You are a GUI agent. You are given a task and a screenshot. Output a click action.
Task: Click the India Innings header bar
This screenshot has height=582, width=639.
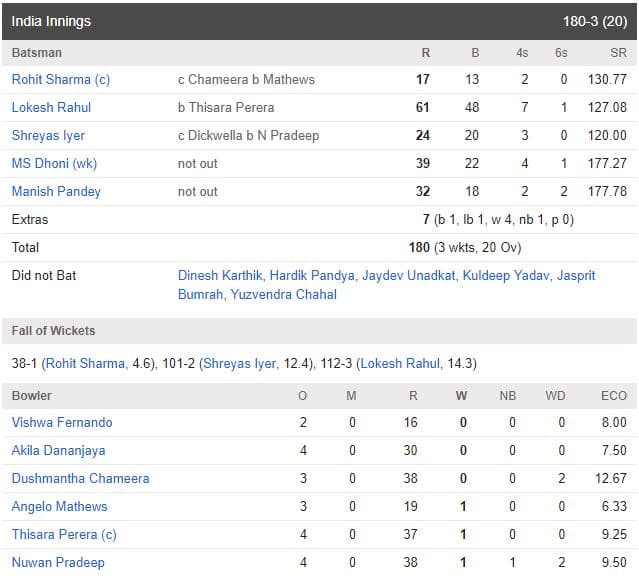click(319, 20)
